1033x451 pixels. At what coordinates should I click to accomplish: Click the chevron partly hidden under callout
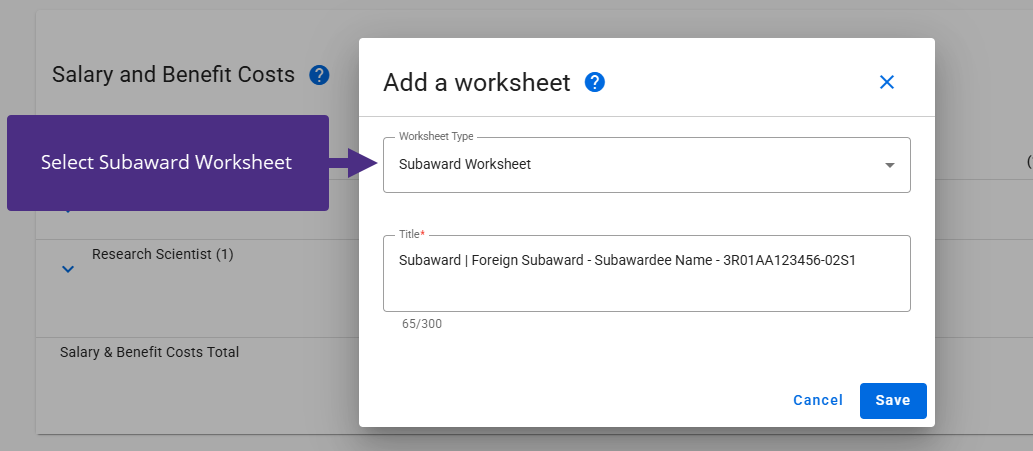[68, 210]
